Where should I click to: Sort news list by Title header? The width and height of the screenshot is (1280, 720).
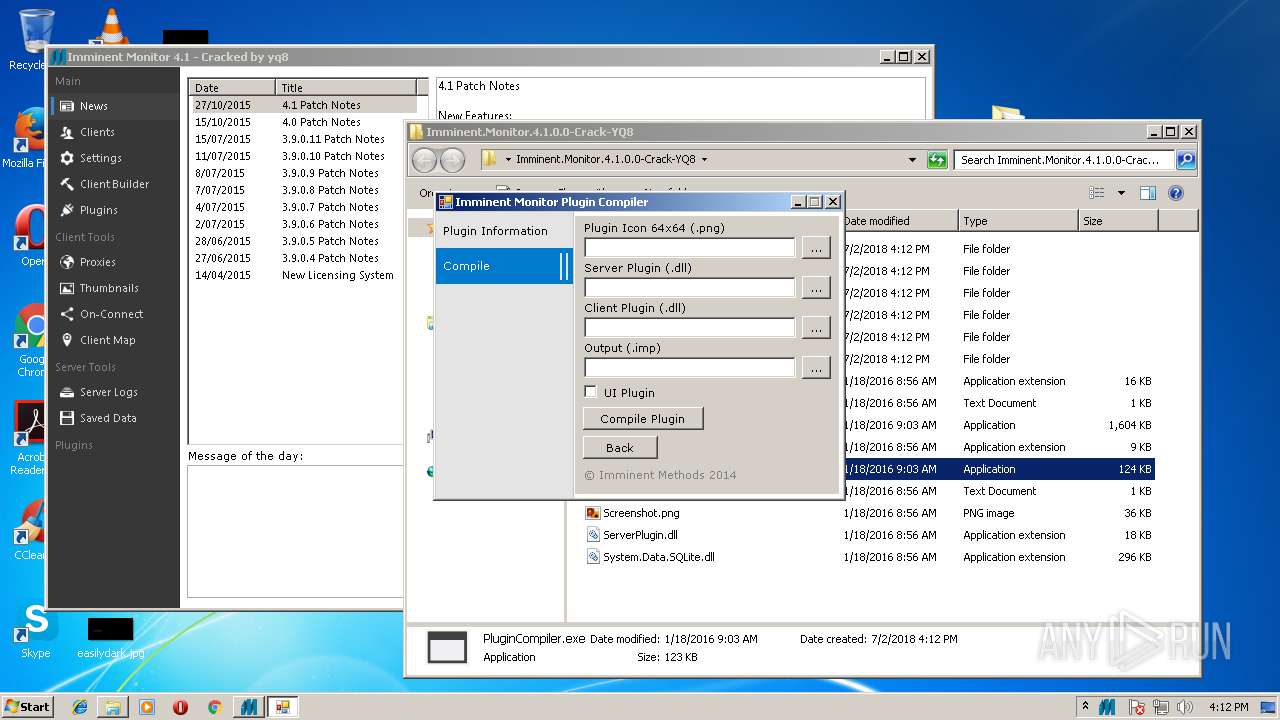[x=347, y=88]
